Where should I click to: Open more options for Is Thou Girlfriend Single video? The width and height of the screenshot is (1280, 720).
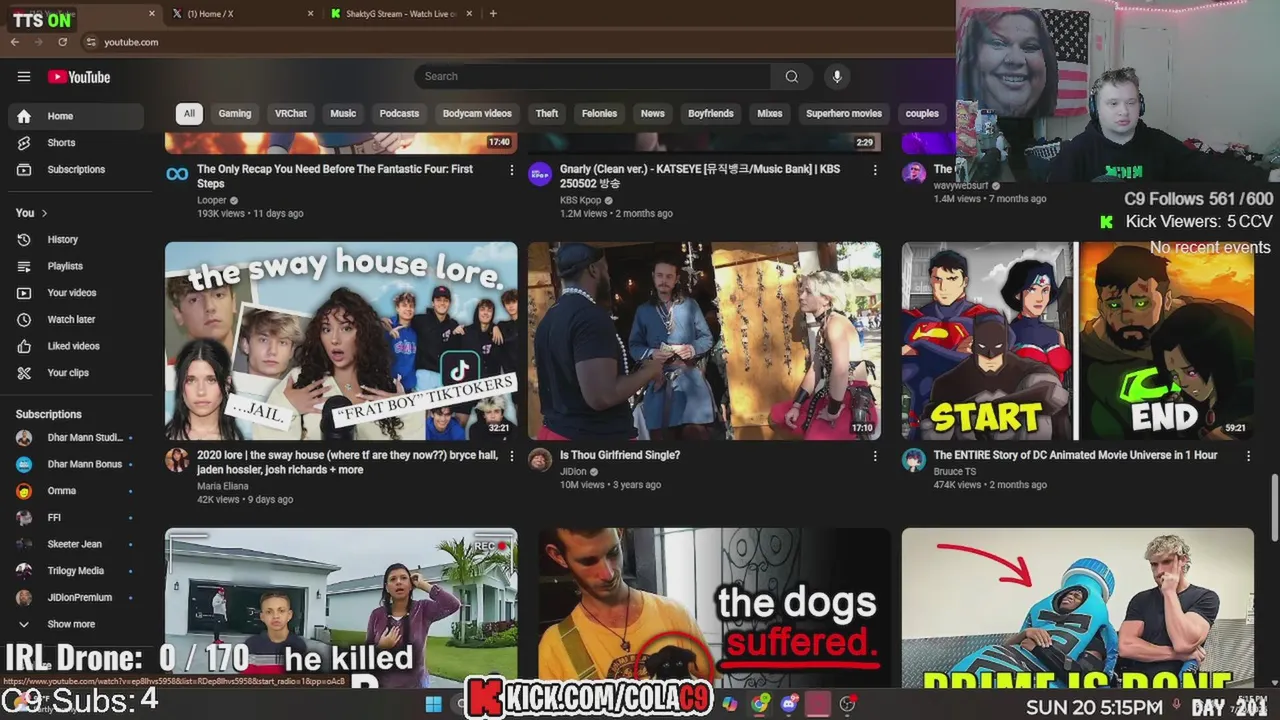(x=875, y=456)
